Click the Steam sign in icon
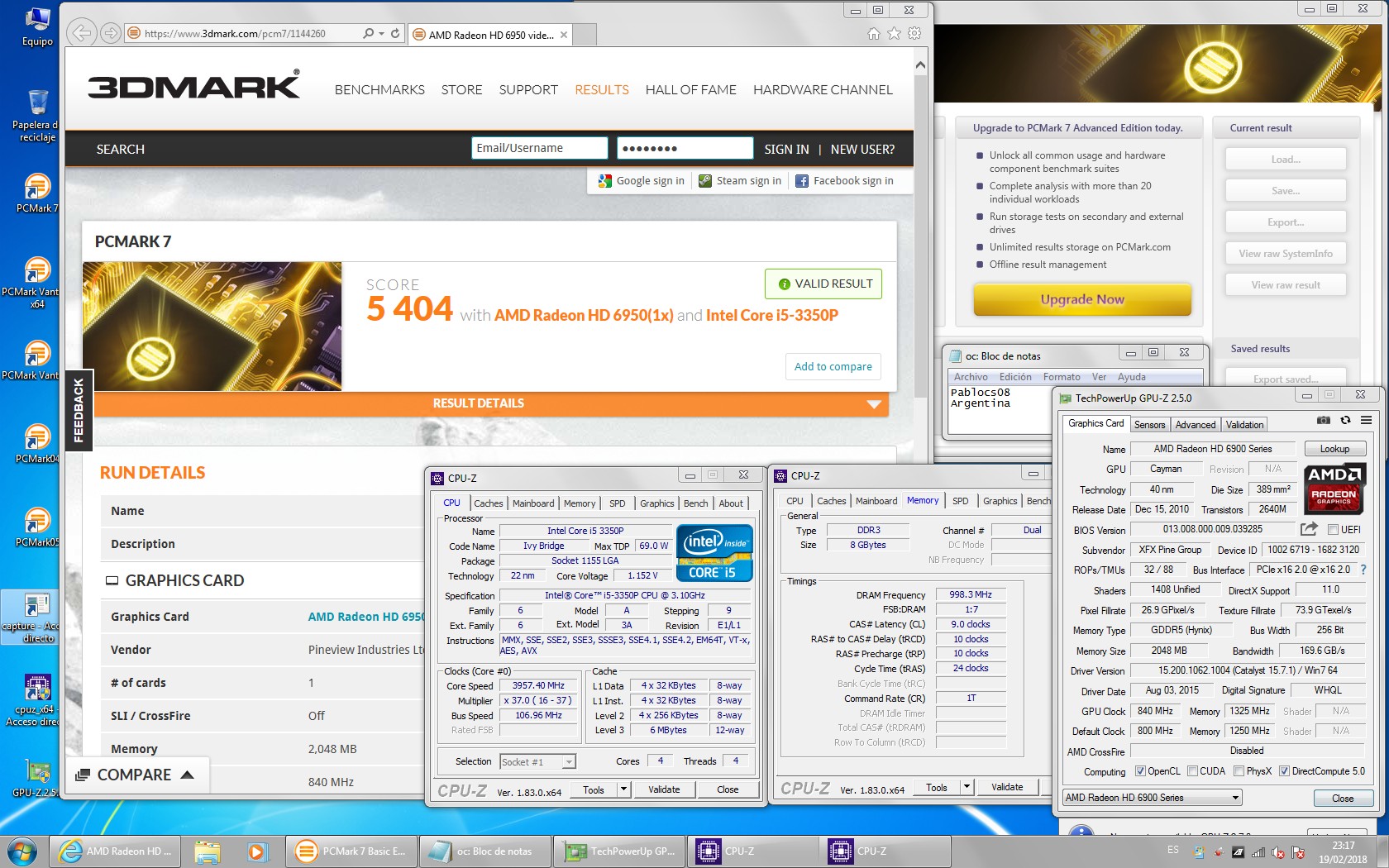Screen dimensions: 1389x868 tap(705, 181)
